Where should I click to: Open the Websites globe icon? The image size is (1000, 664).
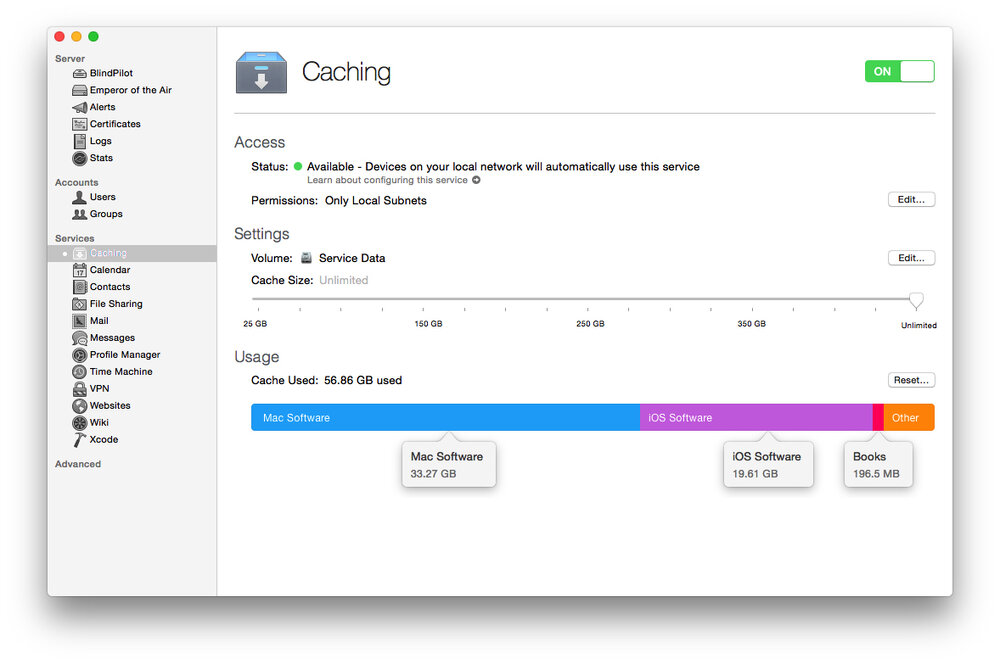coord(80,406)
